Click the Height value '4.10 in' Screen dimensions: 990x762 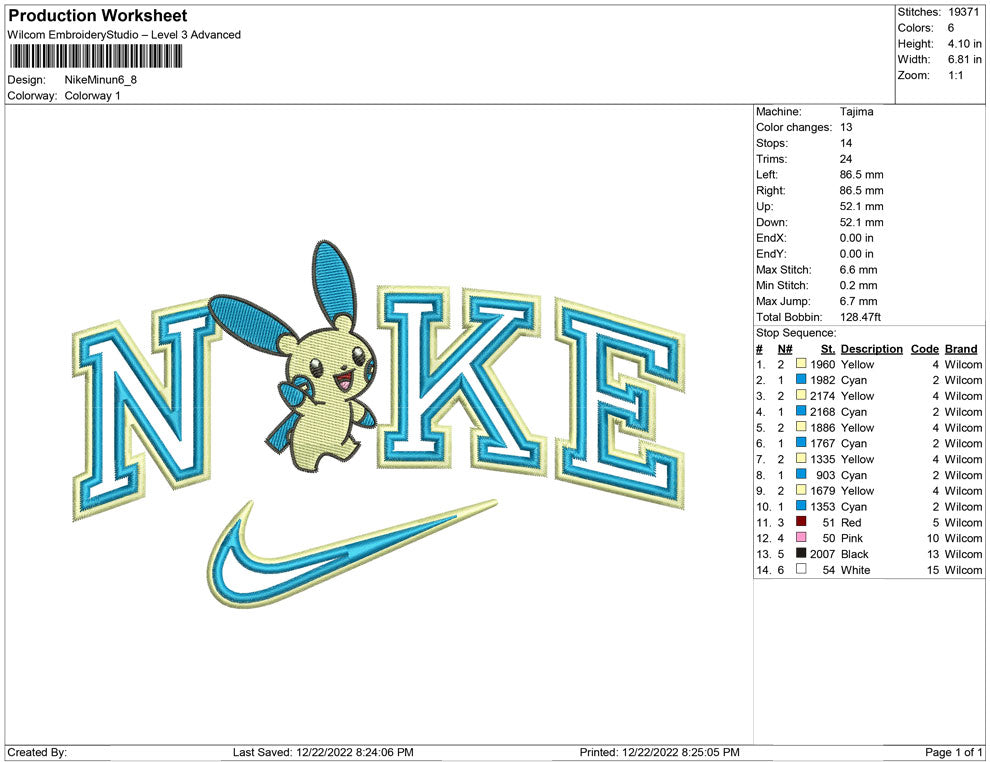[x=965, y=44]
